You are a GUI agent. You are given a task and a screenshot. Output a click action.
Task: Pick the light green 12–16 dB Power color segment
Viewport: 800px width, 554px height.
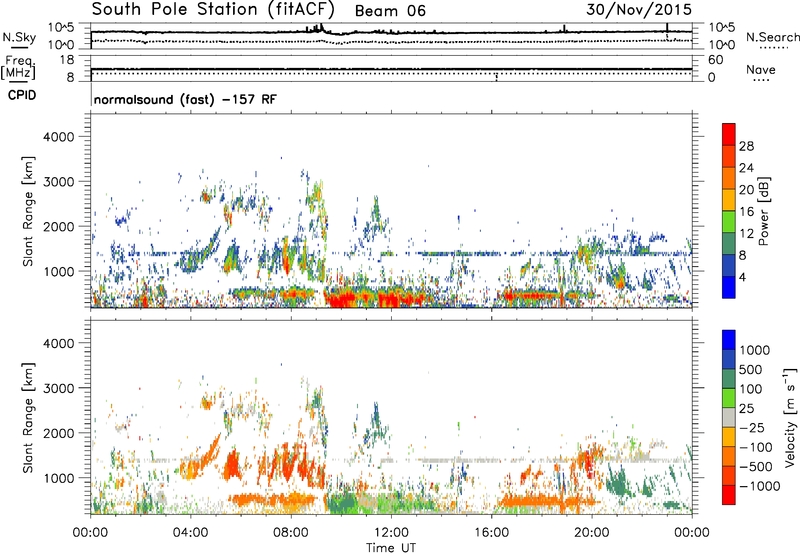729,221
